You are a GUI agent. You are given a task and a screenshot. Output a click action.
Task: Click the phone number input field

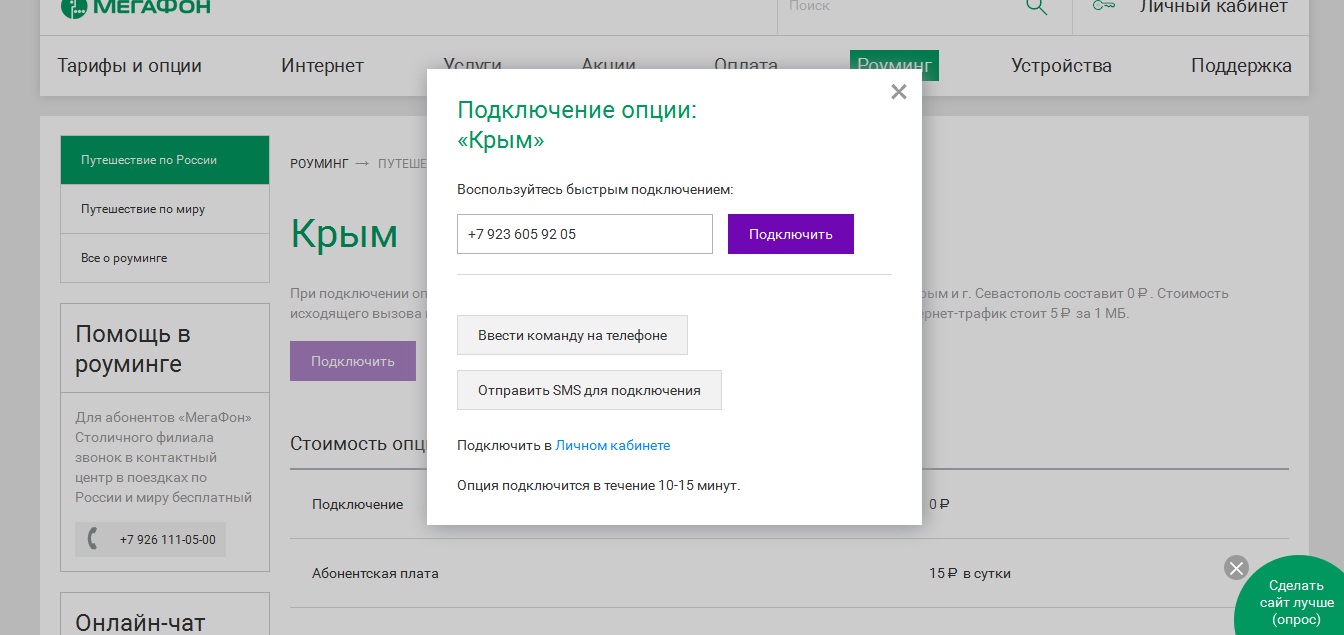(x=584, y=234)
